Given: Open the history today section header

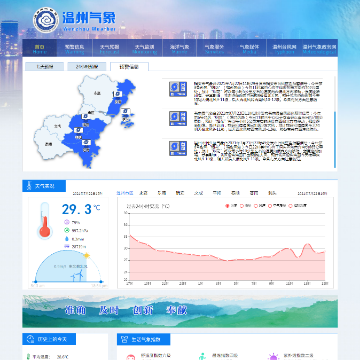Looking at the screenshot, I should (49, 339).
